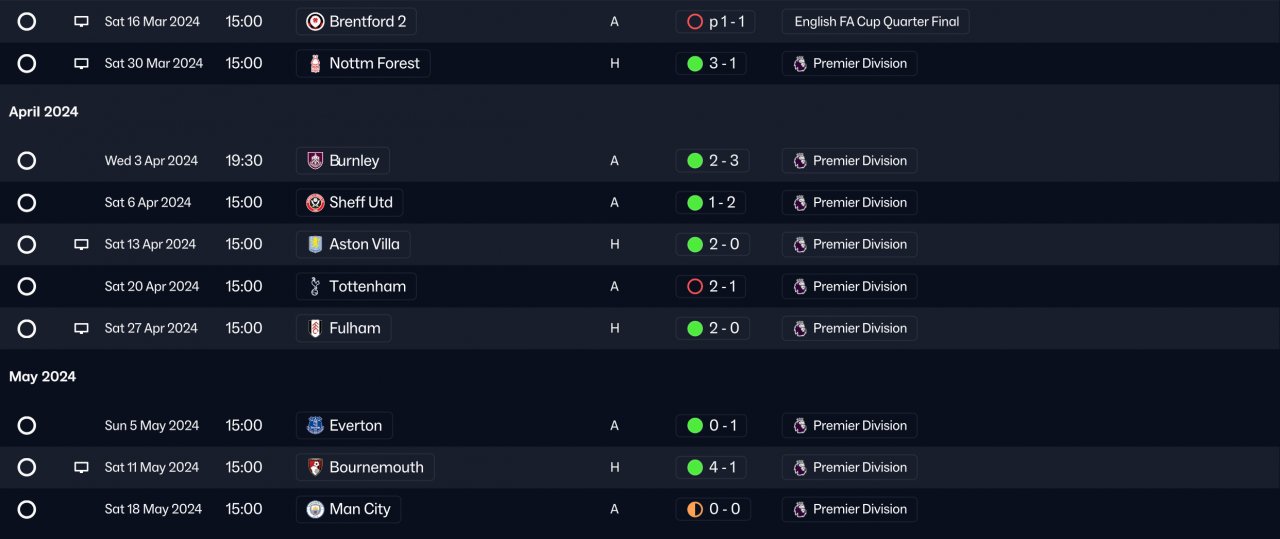Click the Brentford club crest icon
This screenshot has height=539, width=1280.
point(315,22)
